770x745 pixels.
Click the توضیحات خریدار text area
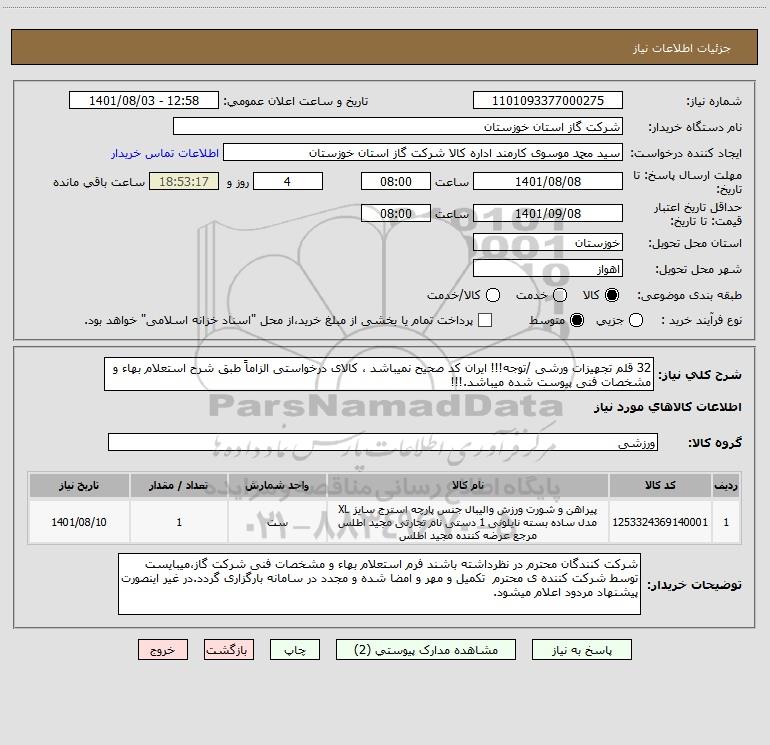[x=379, y=584]
